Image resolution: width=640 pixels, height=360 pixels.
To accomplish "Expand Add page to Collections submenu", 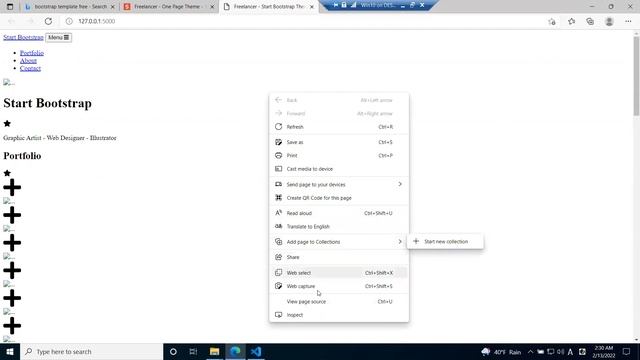I will (x=339, y=242).
